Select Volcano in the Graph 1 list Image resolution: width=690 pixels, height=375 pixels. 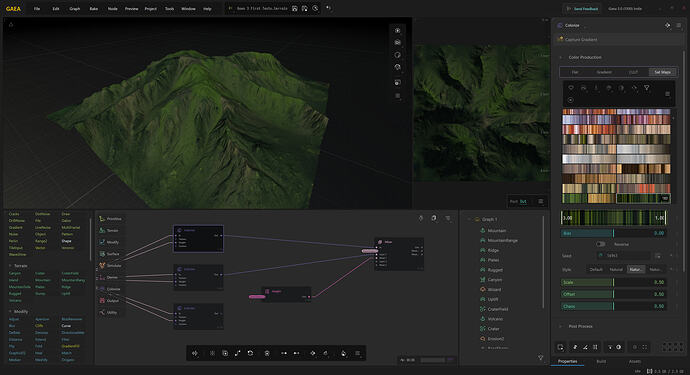coord(495,319)
